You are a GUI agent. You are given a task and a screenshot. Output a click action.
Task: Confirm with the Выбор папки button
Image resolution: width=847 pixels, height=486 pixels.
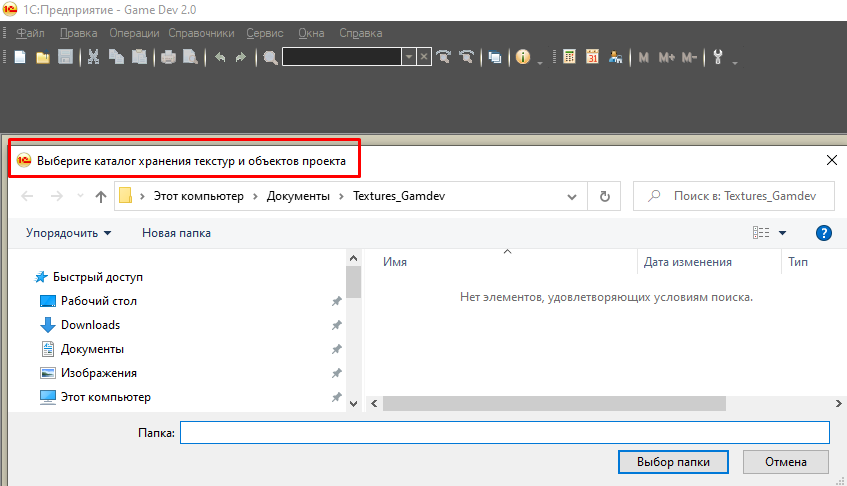[673, 462]
